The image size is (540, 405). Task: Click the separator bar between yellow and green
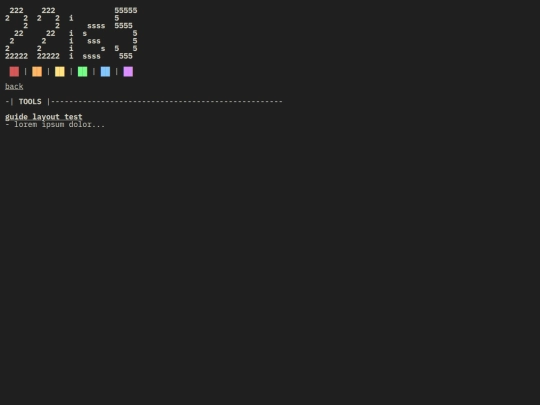[71, 72]
